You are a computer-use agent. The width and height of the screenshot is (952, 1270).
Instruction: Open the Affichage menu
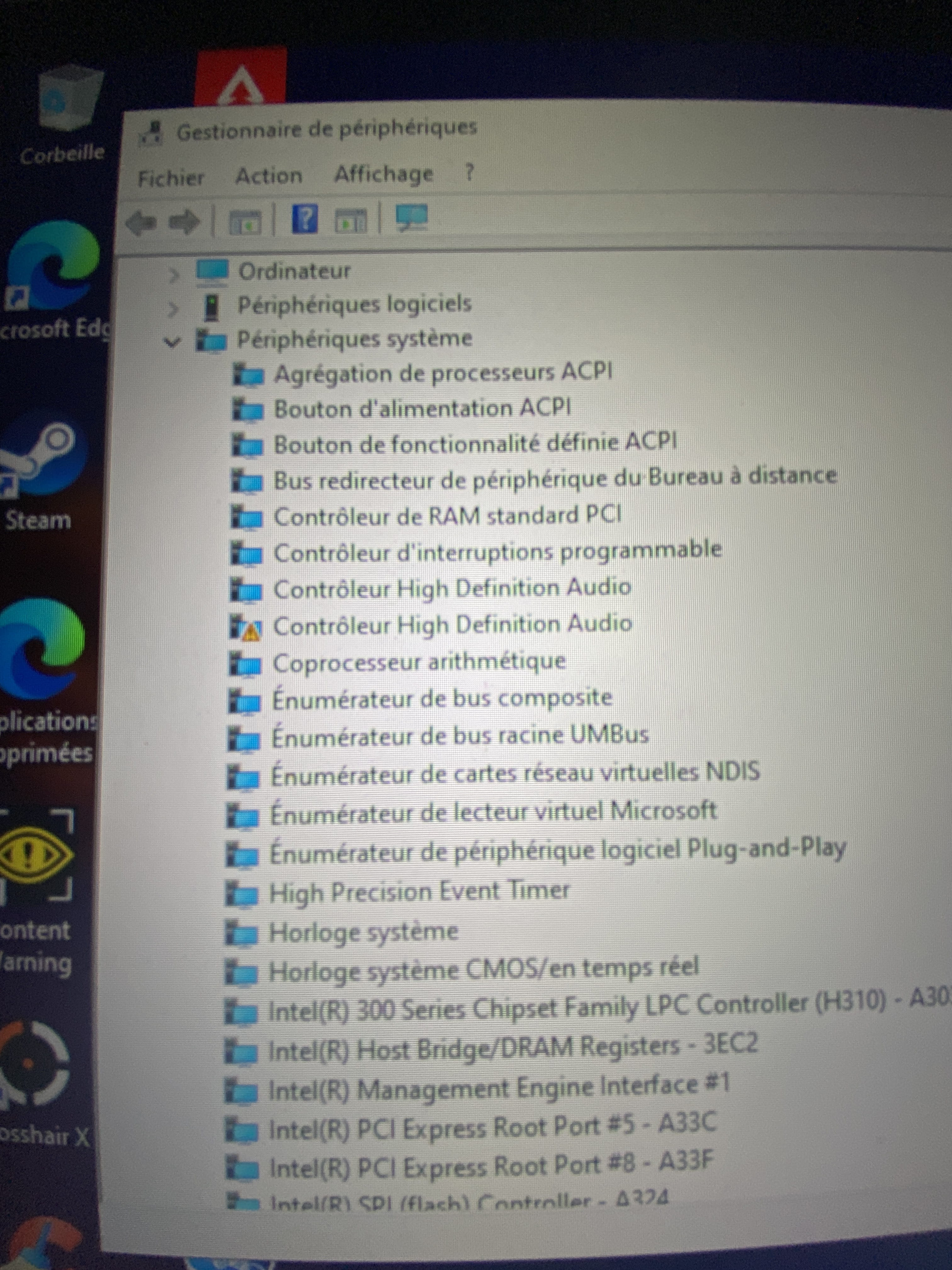pyautogui.click(x=383, y=173)
